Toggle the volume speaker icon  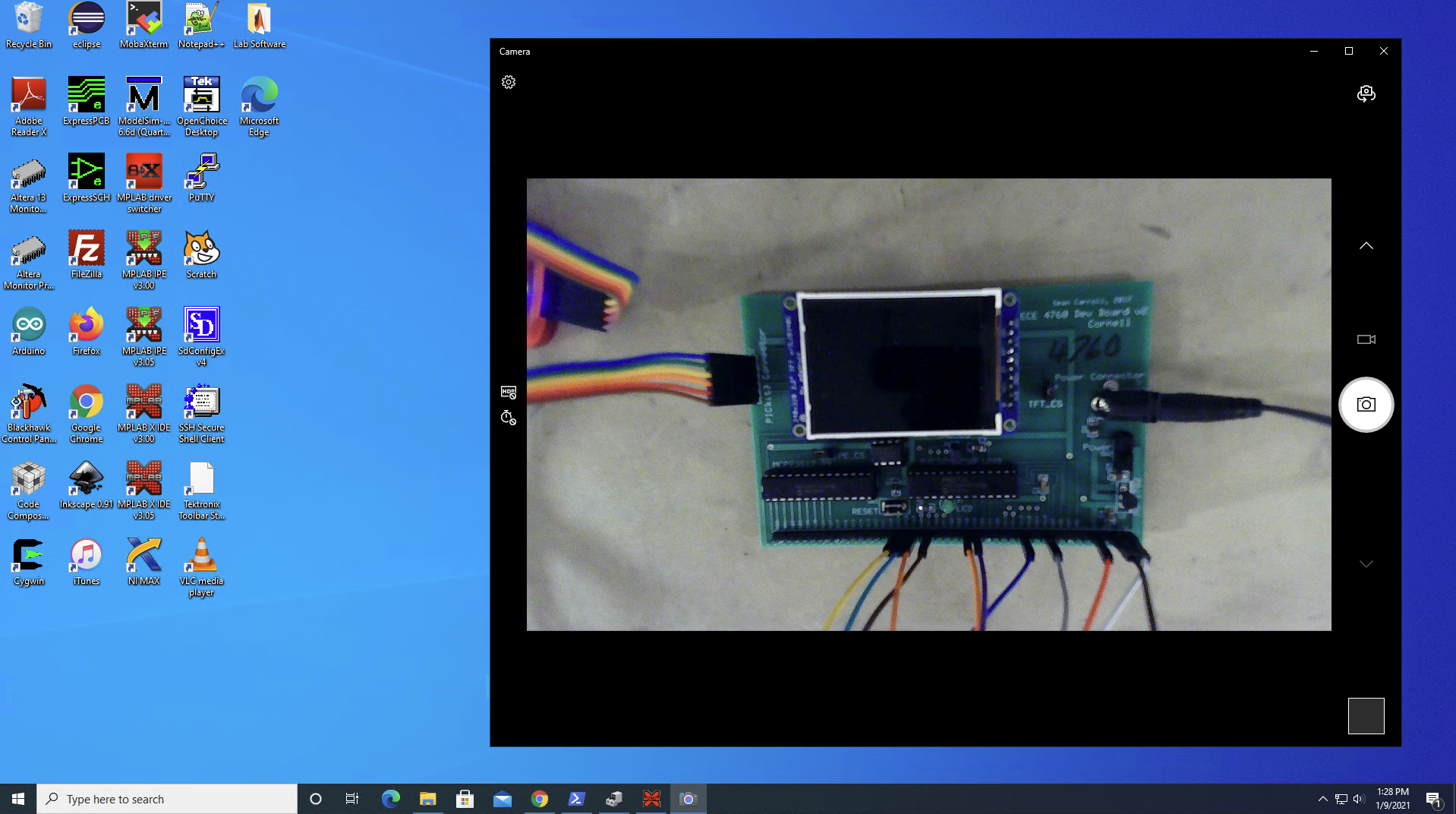pos(1358,799)
